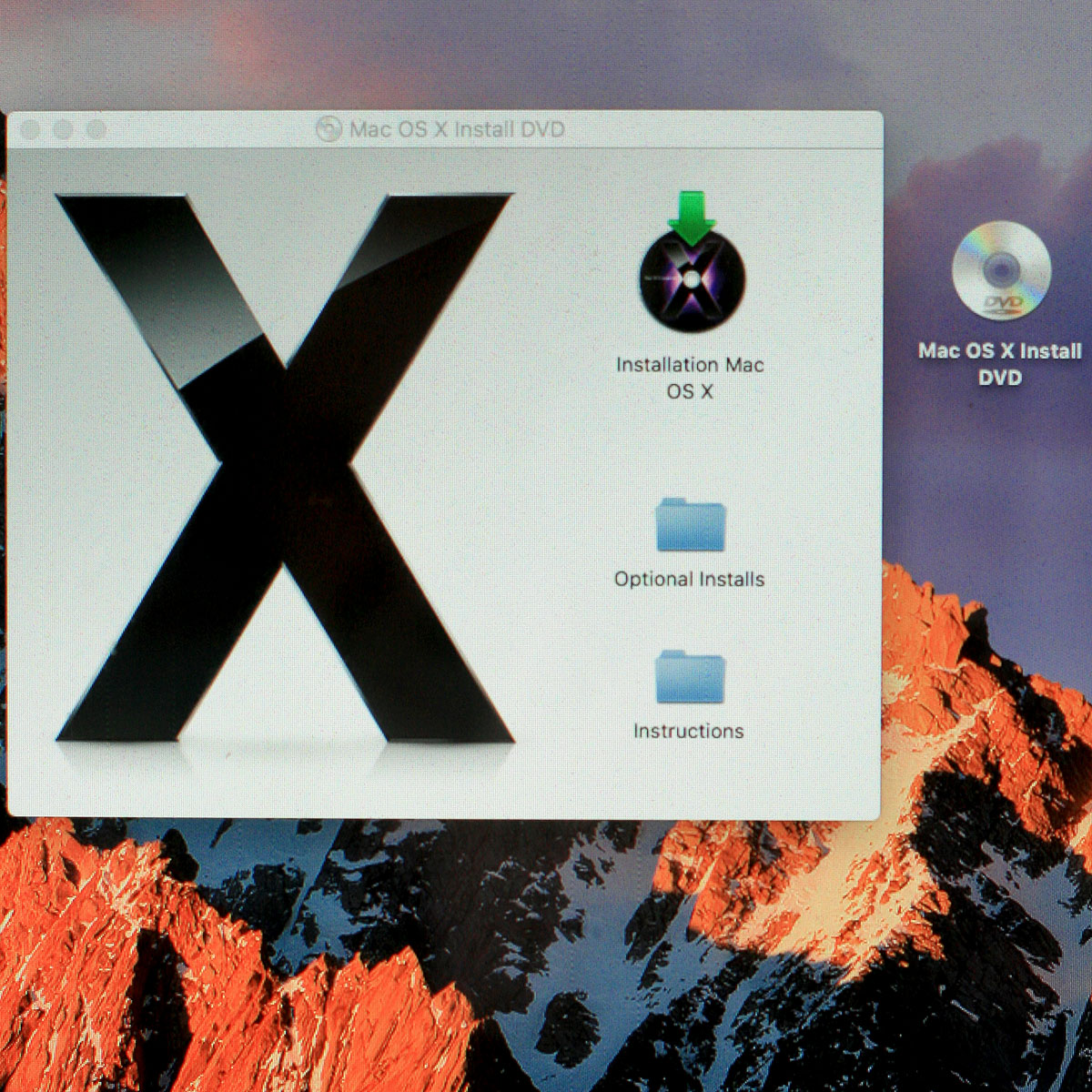
Task: Minimize the Install DVD window
Action: [x=63, y=130]
